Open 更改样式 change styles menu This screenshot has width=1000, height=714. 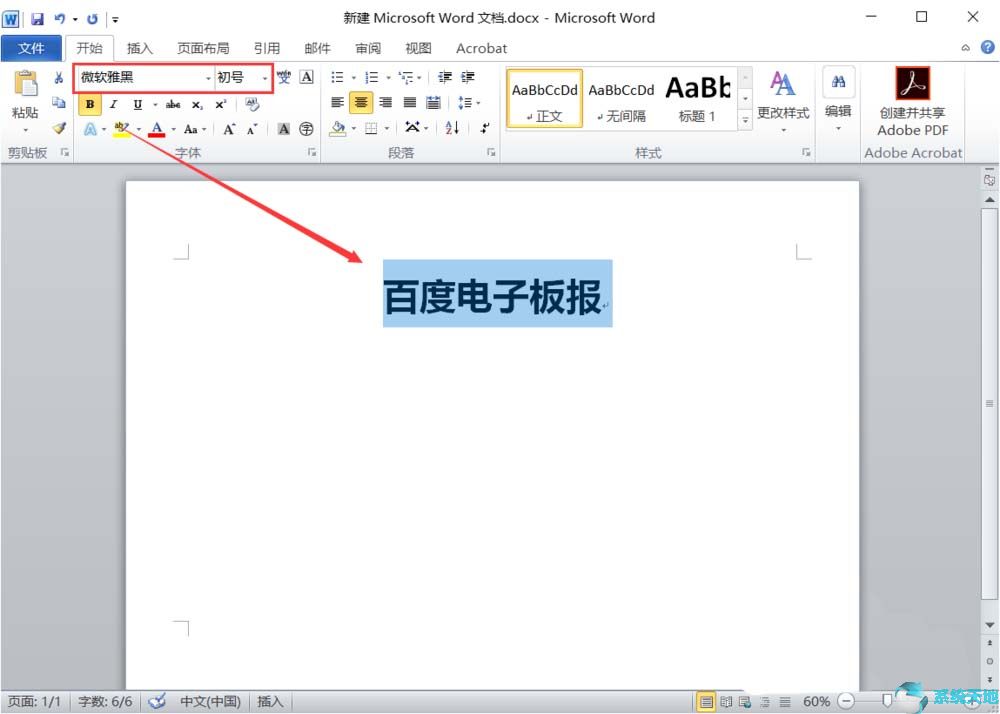[783, 101]
